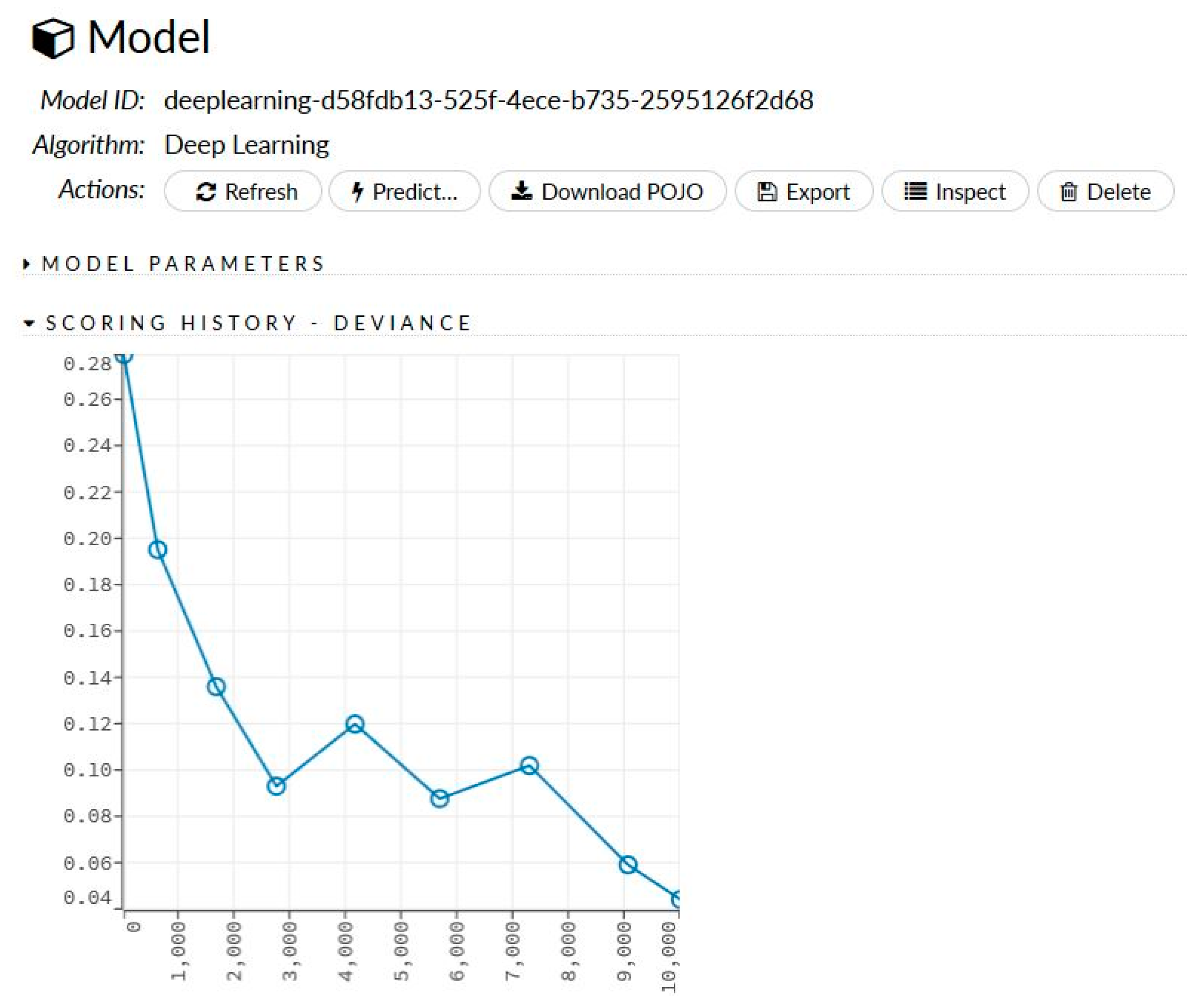
Task: Click the lightning bolt Predict icon
Action: [x=358, y=192]
